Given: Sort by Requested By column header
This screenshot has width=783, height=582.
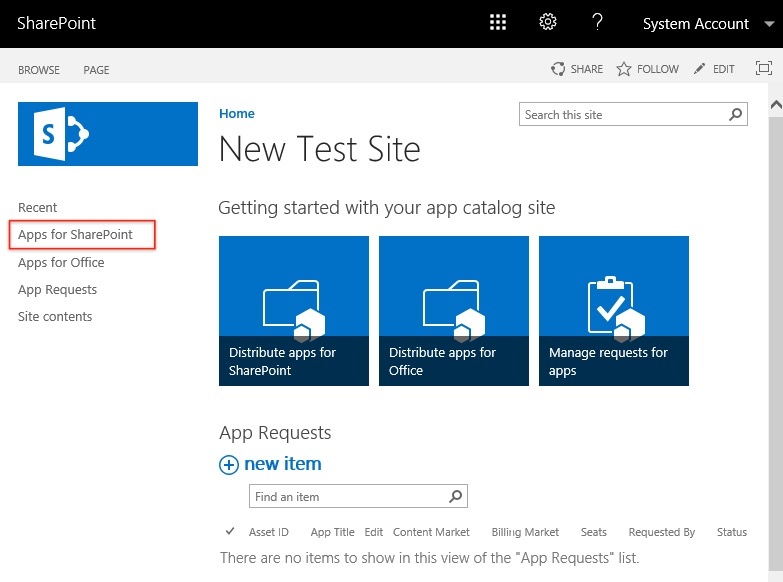Looking at the screenshot, I should 662,532.
